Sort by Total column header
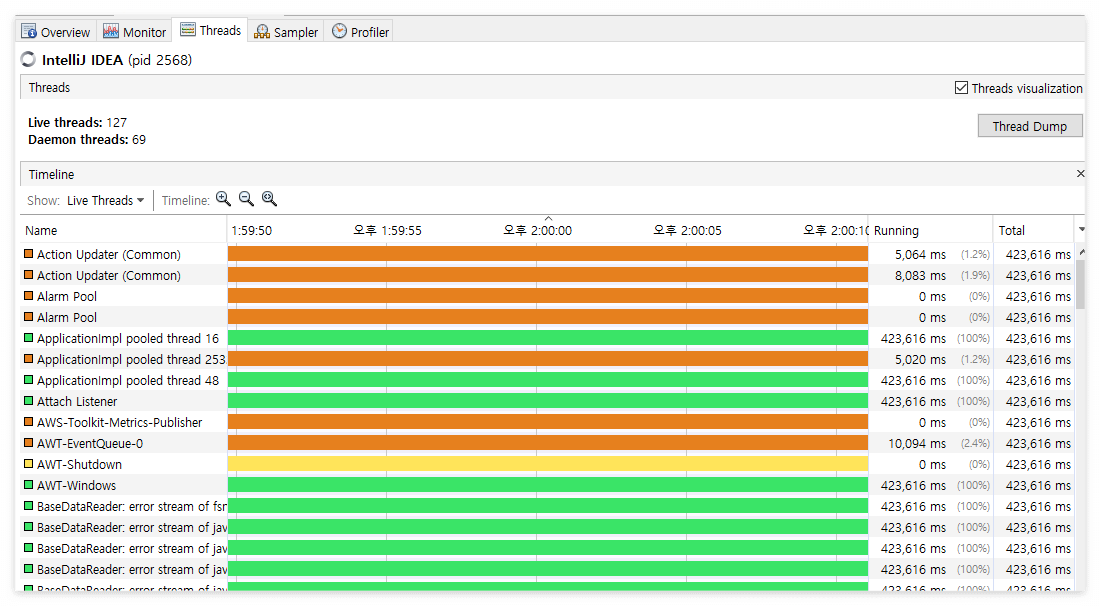The width and height of the screenshot is (1100, 606). pyautogui.click(x=1033, y=230)
